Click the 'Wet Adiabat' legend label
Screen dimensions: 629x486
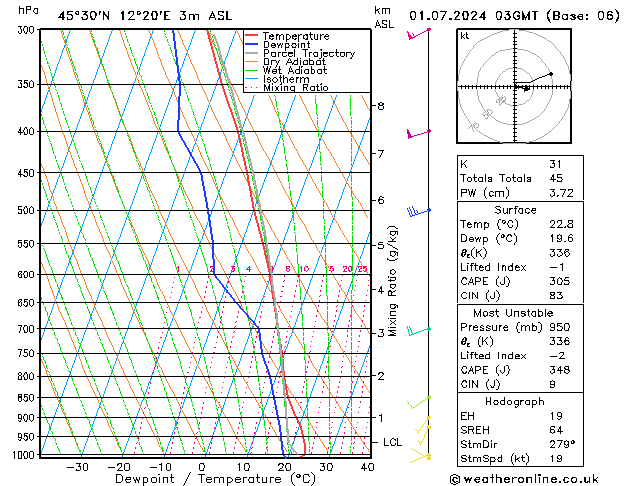point(295,71)
